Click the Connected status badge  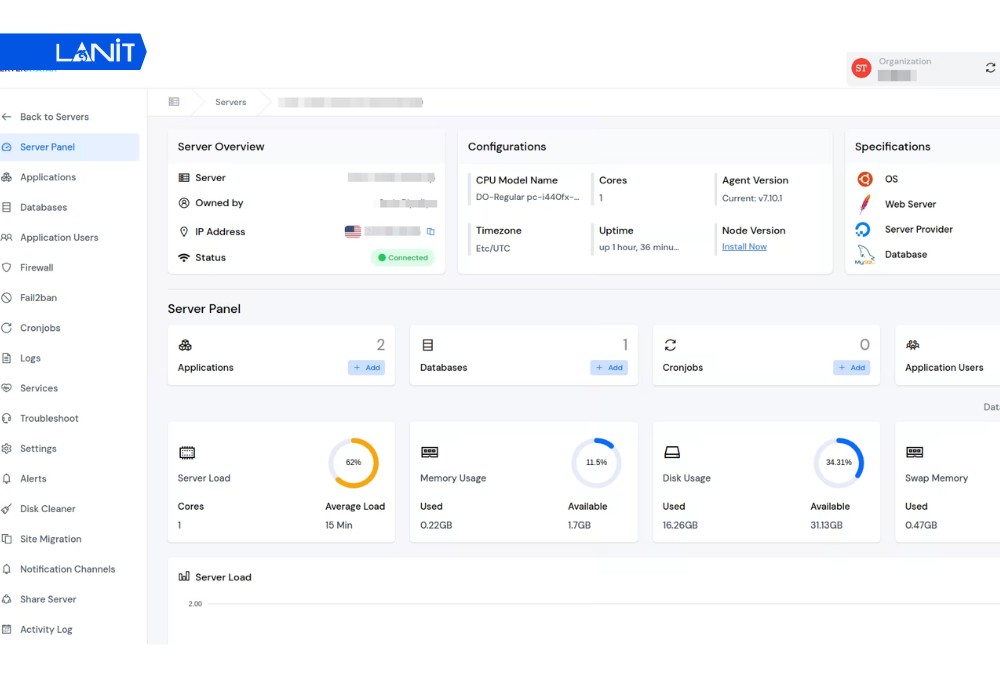click(x=402, y=257)
